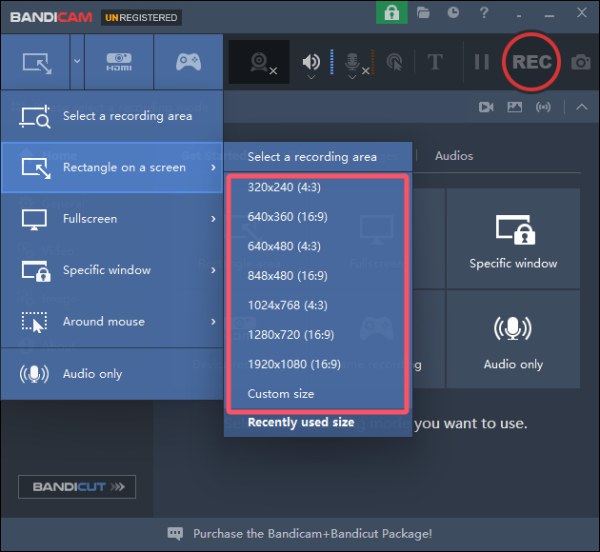The height and width of the screenshot is (552, 600).
Task: Open the speaker settings chevron
Action: tap(311, 77)
